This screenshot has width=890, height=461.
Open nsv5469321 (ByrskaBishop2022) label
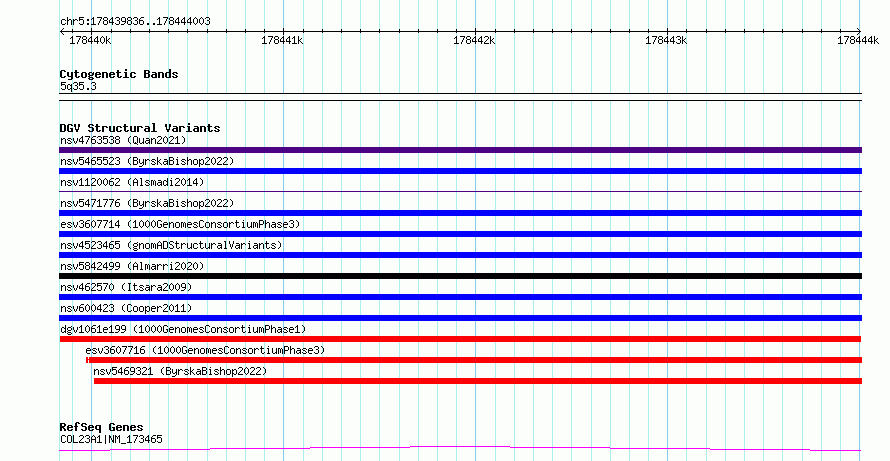pyautogui.click(x=180, y=371)
